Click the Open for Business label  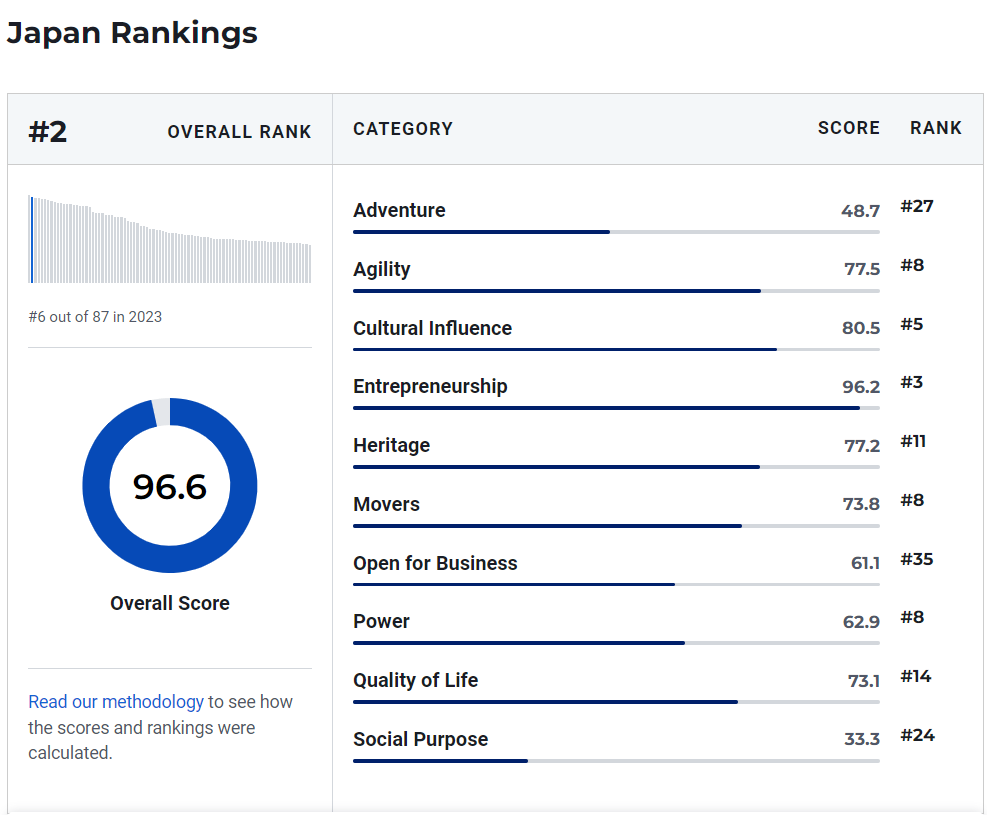tap(435, 563)
